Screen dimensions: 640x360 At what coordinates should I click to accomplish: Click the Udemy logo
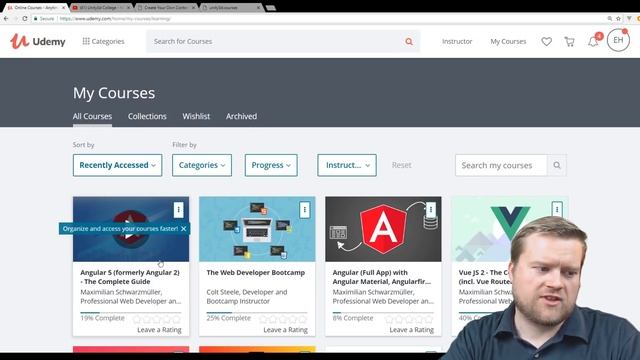(38, 41)
